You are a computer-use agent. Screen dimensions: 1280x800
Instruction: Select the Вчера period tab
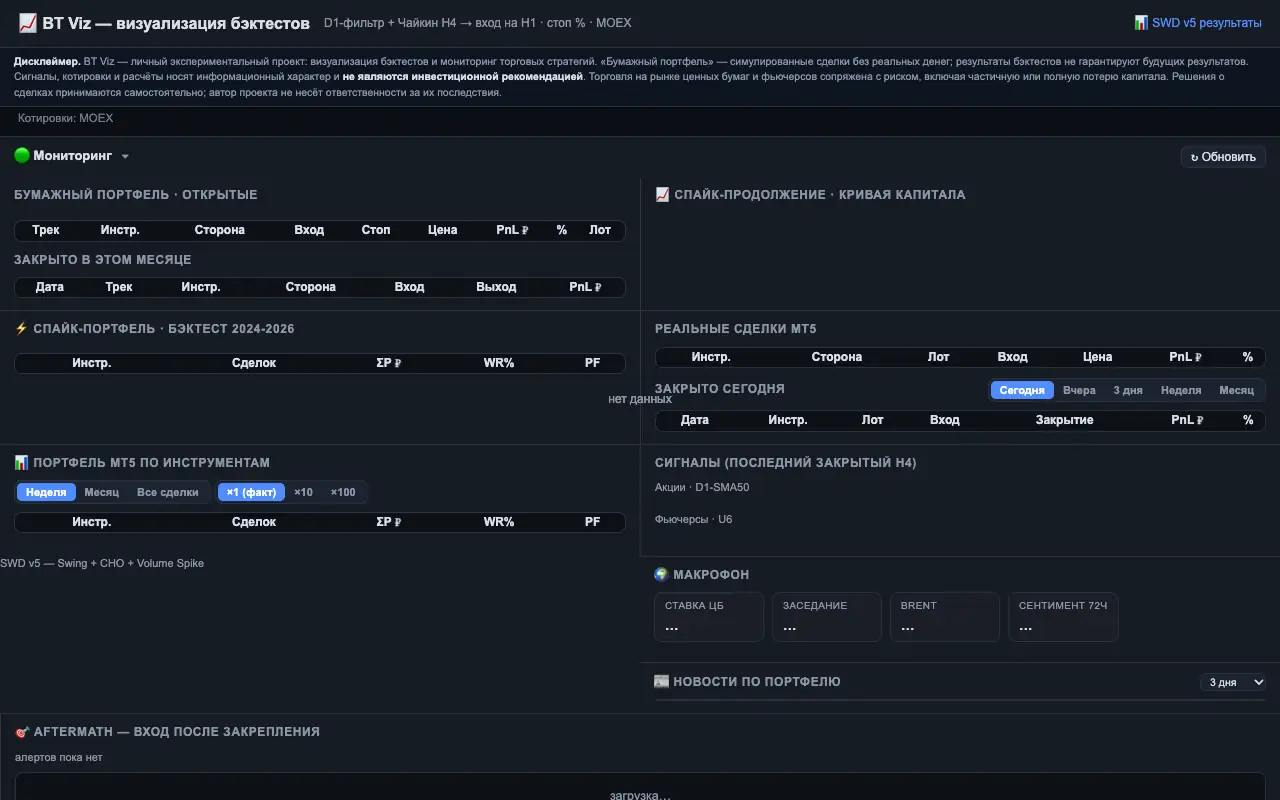coord(1079,390)
